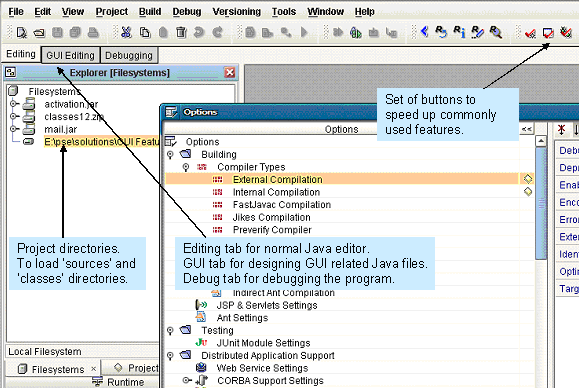Click the Options tree vertical scrollbar thumb
579x388 pixels.
(x=541, y=203)
